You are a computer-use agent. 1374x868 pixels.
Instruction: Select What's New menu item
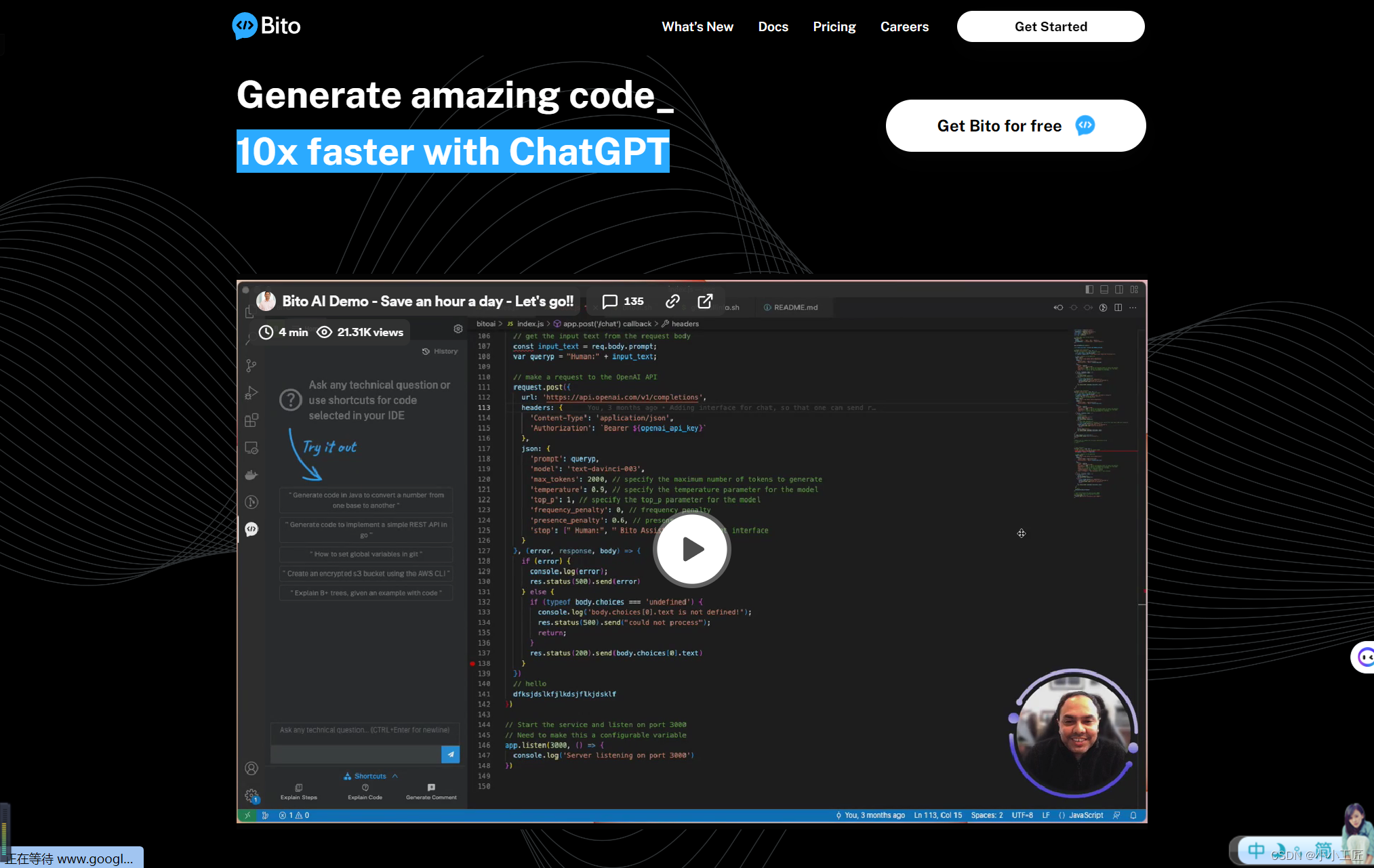[697, 26]
